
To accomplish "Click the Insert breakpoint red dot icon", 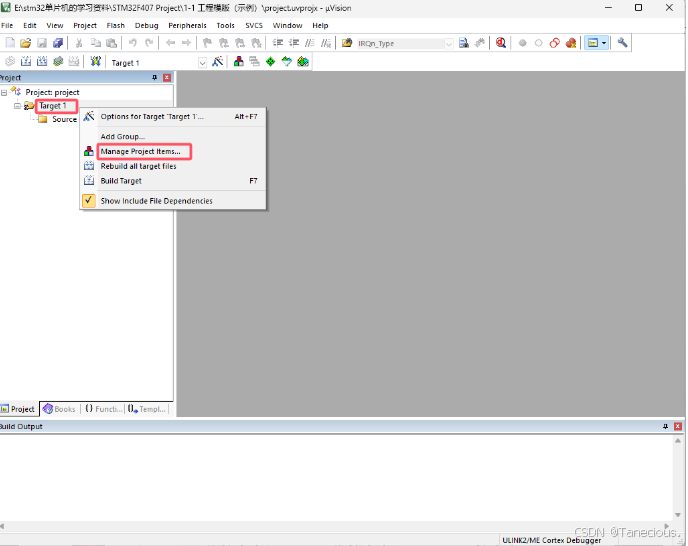I will [x=522, y=43].
